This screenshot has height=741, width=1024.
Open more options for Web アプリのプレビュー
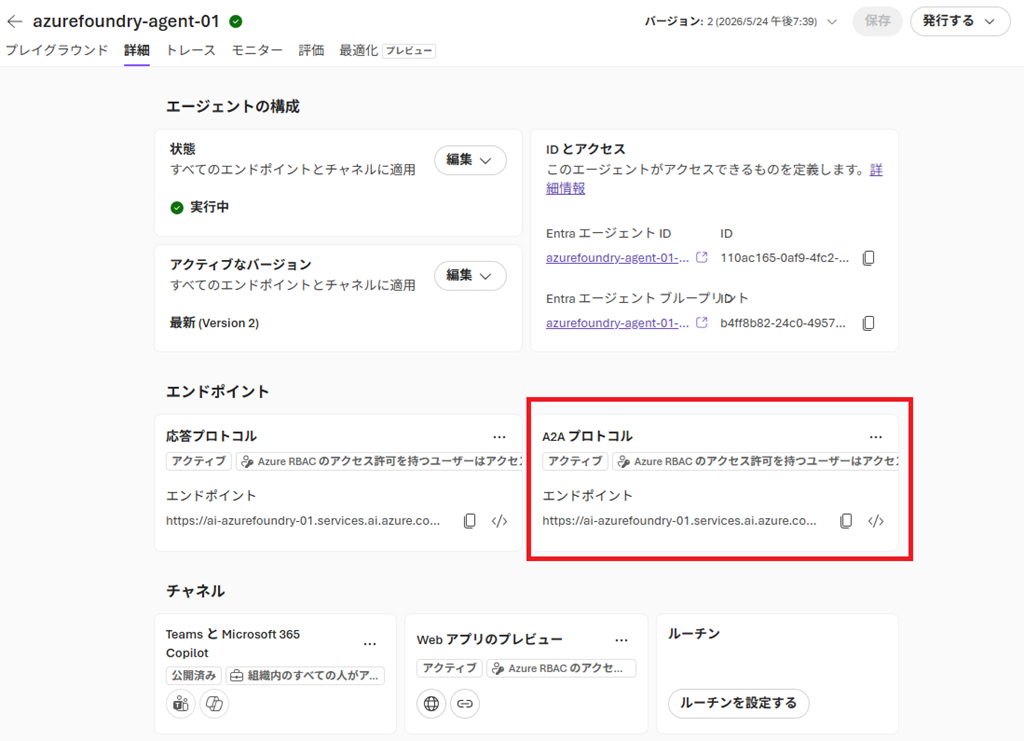[x=621, y=640]
